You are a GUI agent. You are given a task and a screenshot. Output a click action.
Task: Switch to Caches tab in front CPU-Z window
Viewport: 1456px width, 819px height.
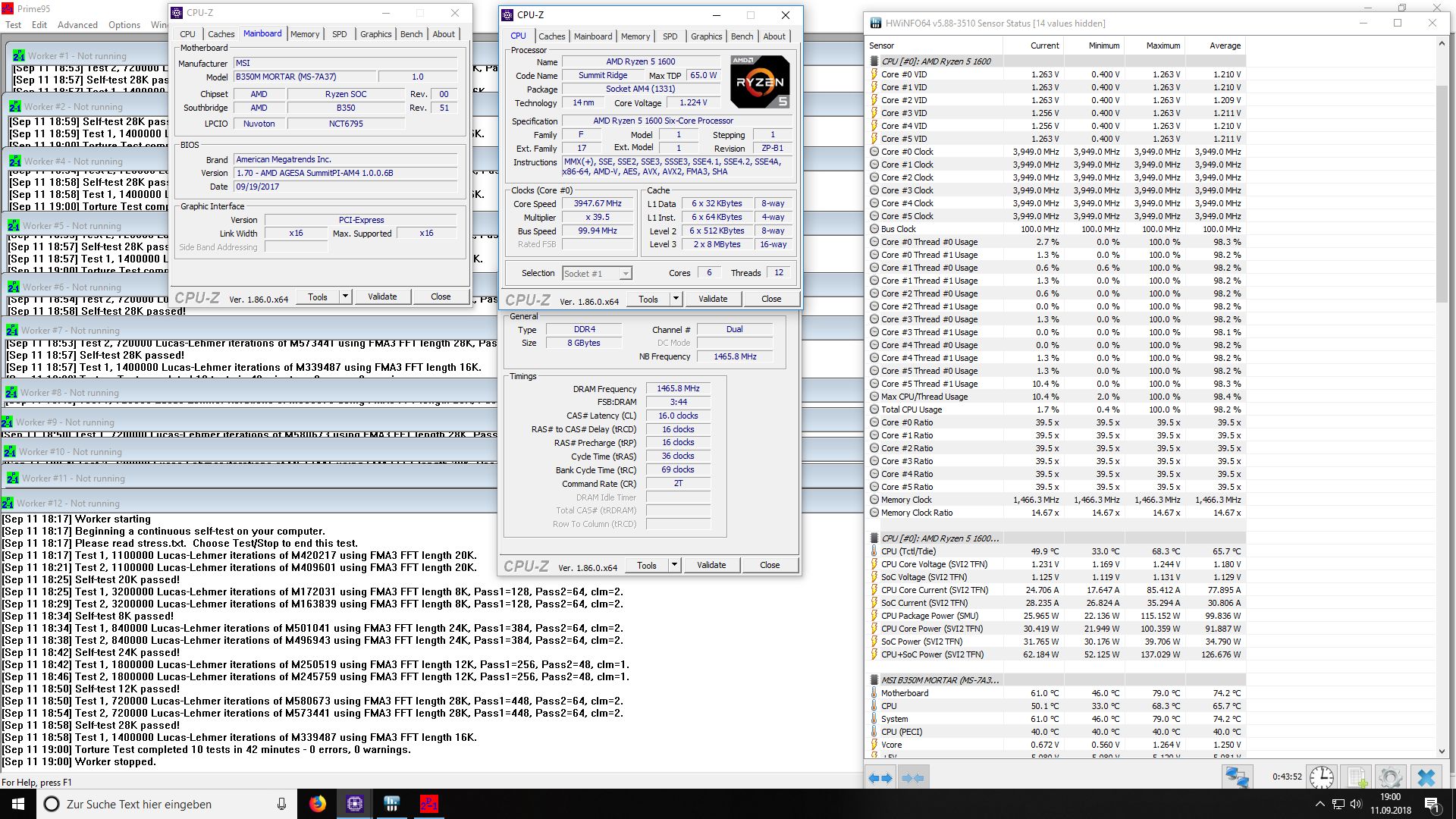[551, 36]
